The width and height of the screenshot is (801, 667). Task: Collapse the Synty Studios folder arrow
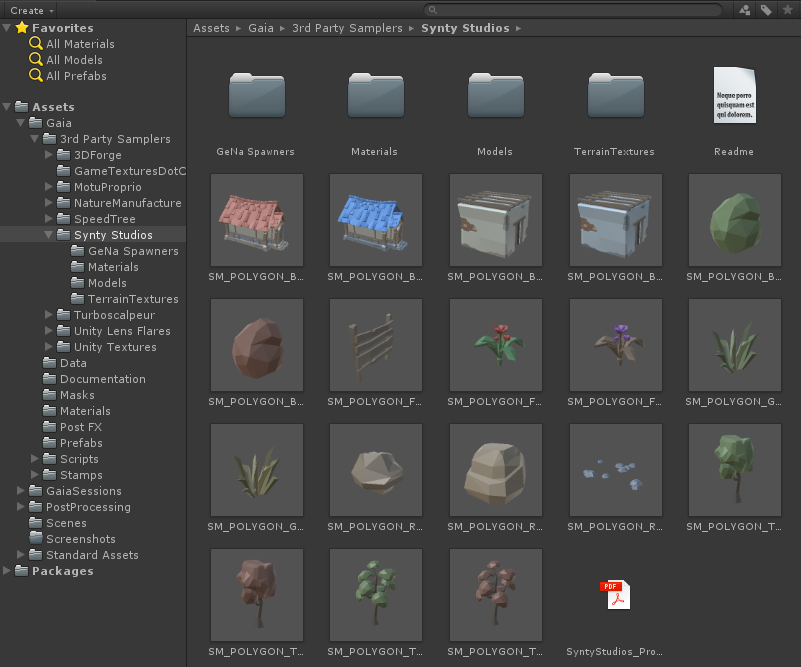tap(49, 235)
